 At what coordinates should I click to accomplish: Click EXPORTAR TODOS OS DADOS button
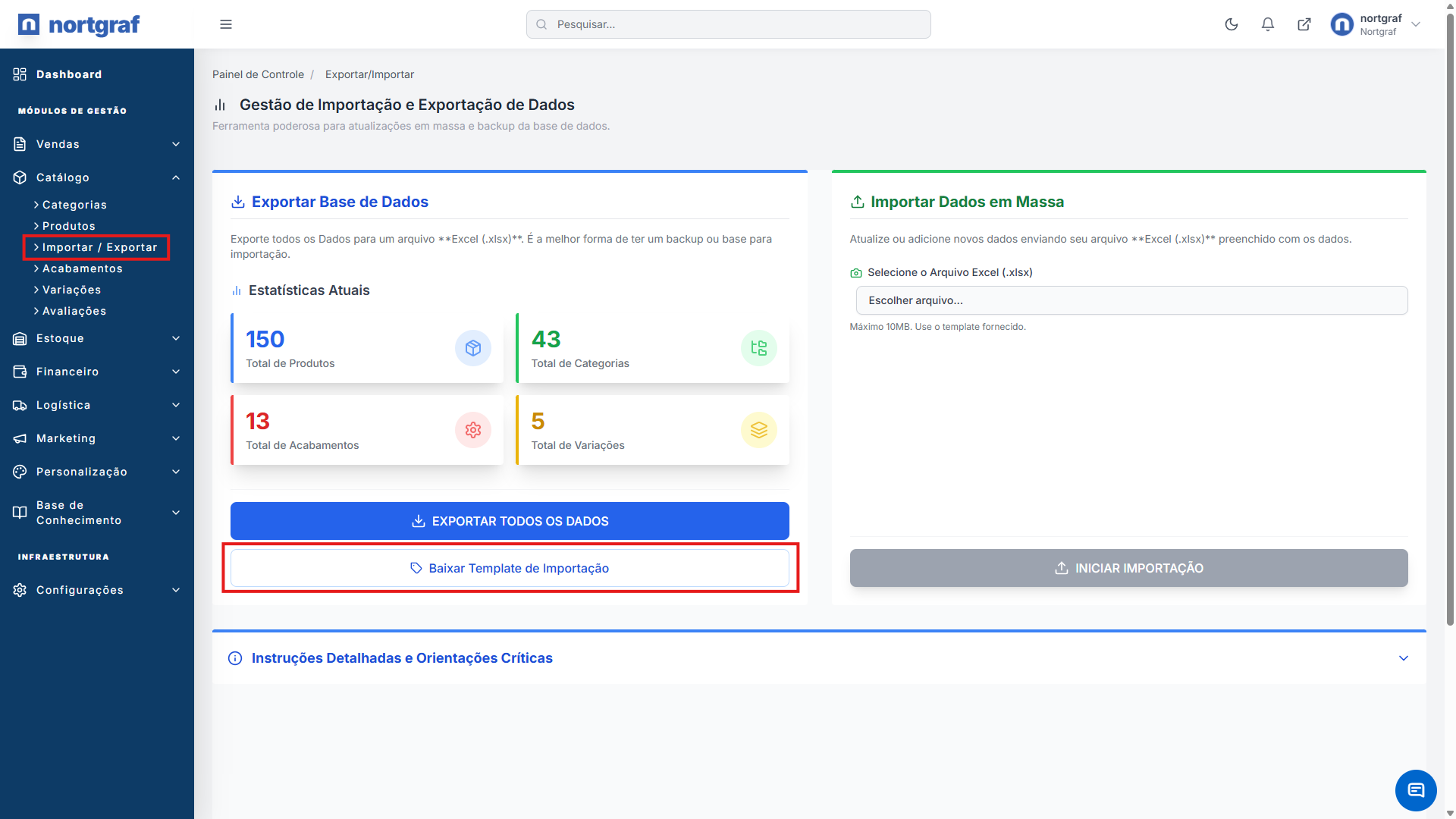click(x=510, y=521)
